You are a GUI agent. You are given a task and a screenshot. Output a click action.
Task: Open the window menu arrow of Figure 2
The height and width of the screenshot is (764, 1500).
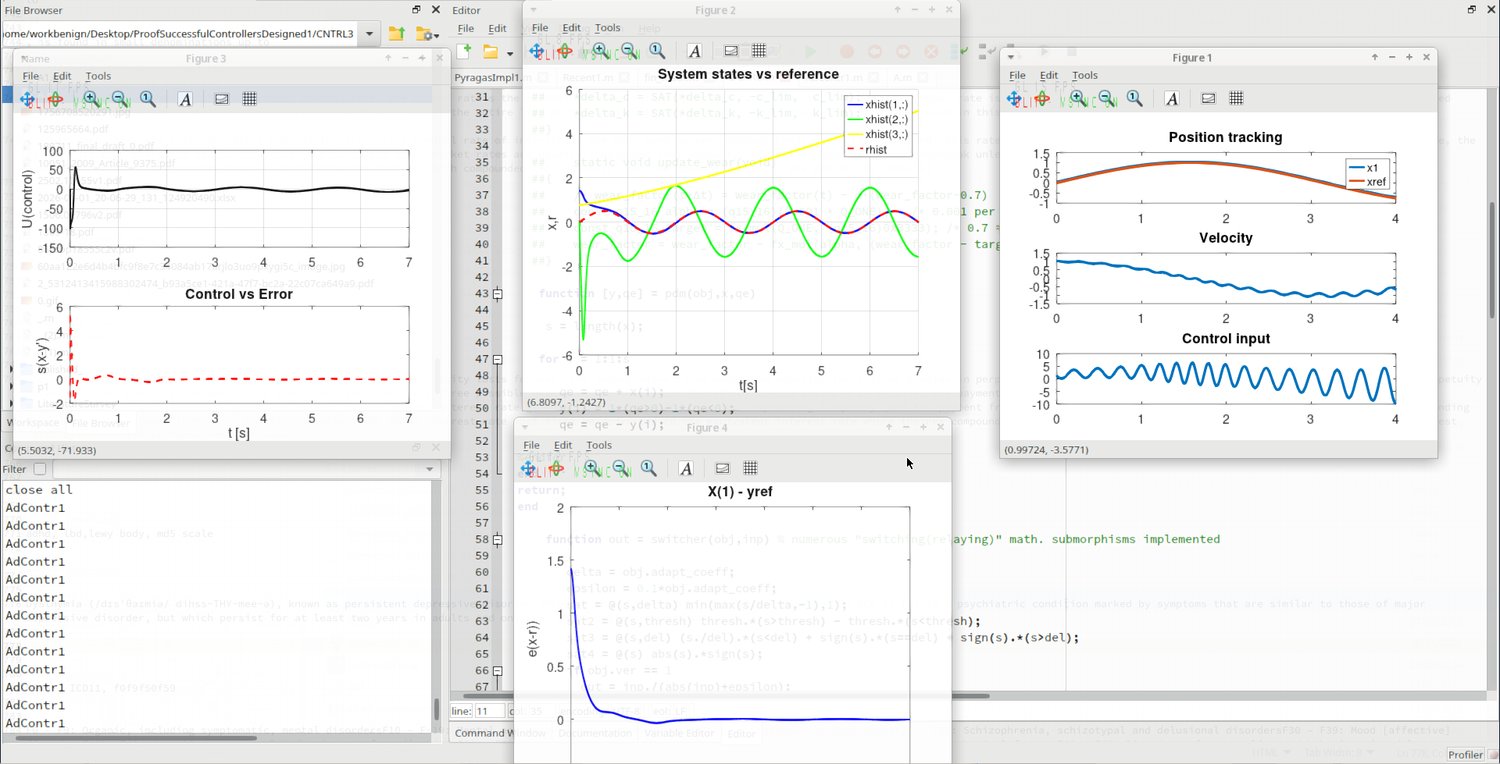[x=534, y=10]
